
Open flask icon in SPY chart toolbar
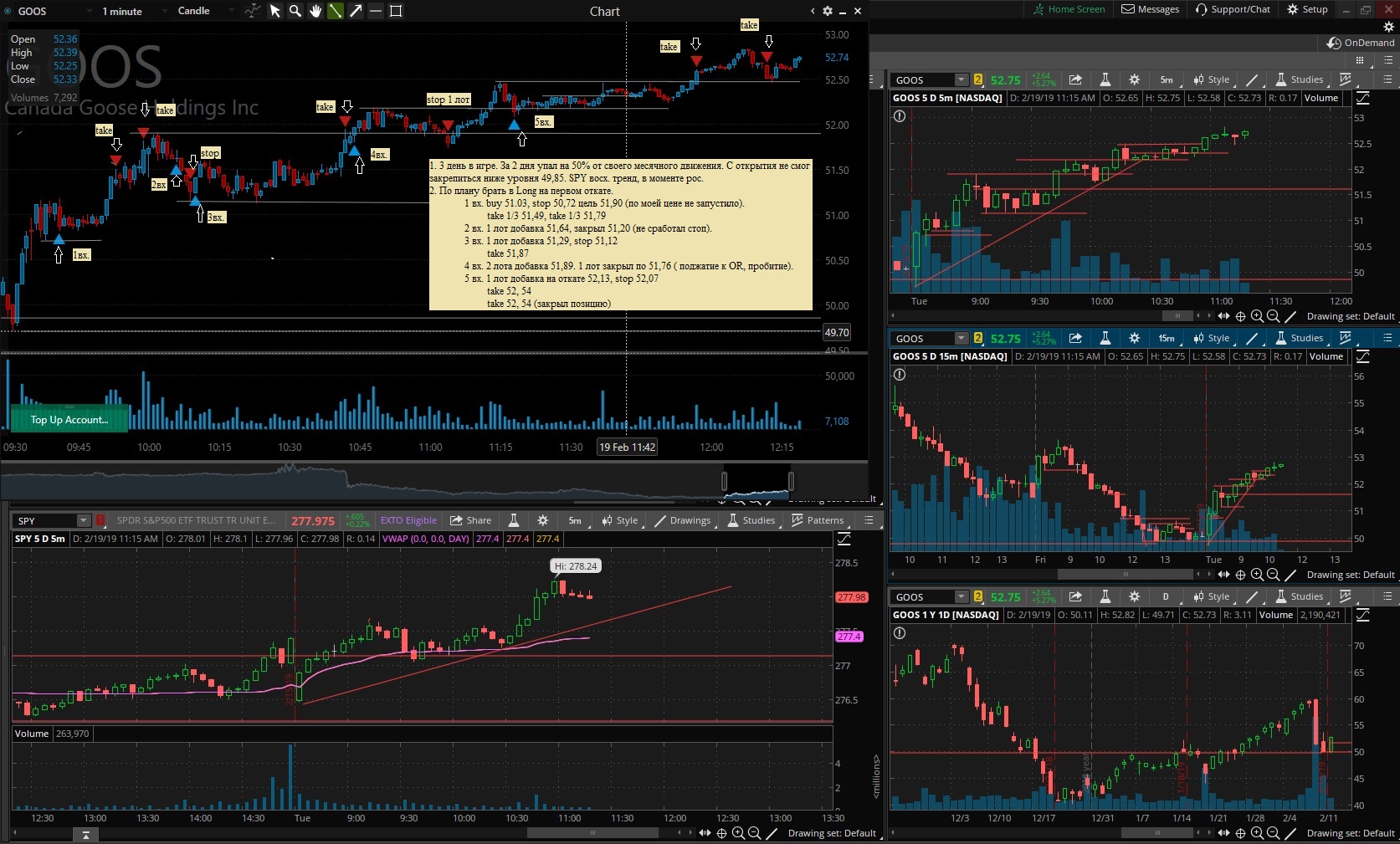click(x=514, y=520)
